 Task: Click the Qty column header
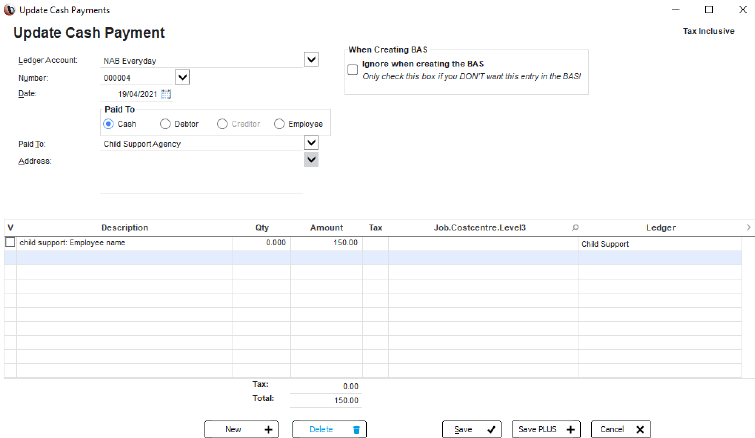(262, 228)
